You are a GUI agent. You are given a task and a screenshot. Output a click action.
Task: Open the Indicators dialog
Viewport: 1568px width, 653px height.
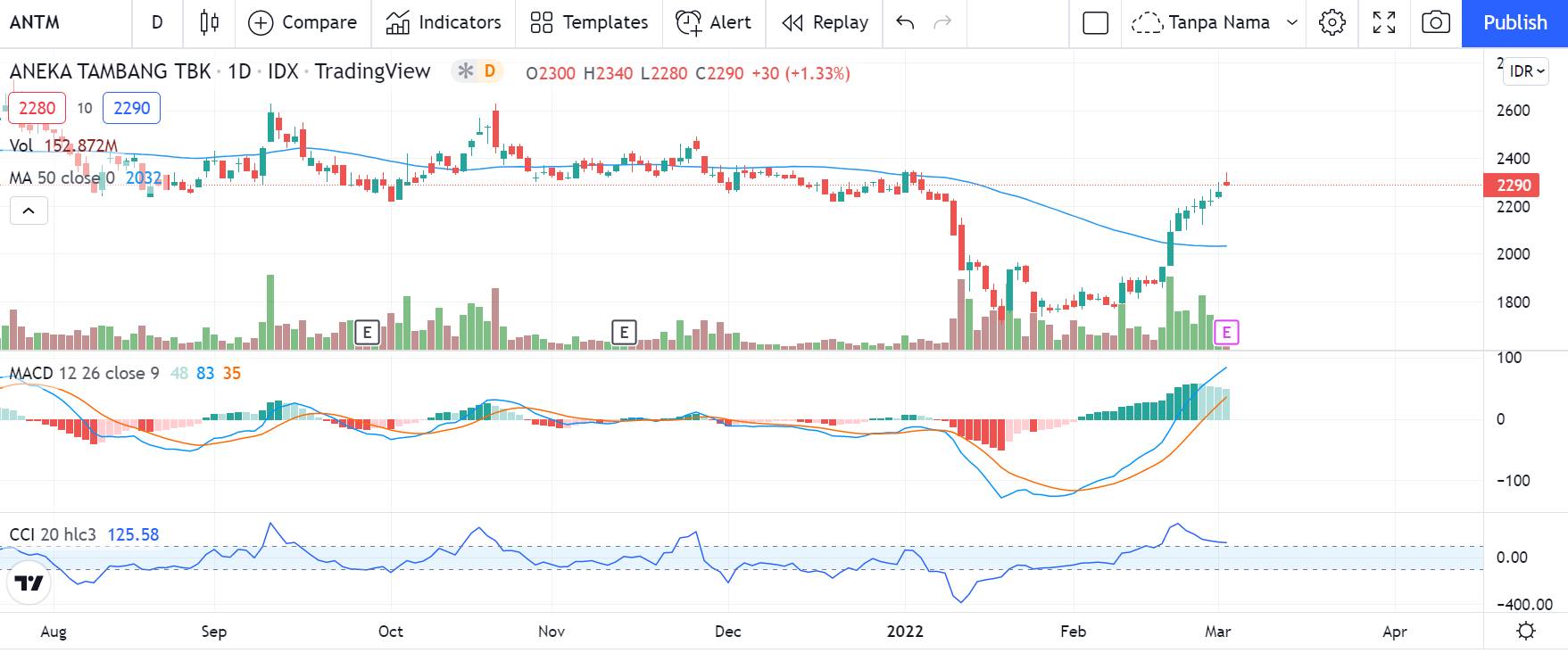pos(444,22)
